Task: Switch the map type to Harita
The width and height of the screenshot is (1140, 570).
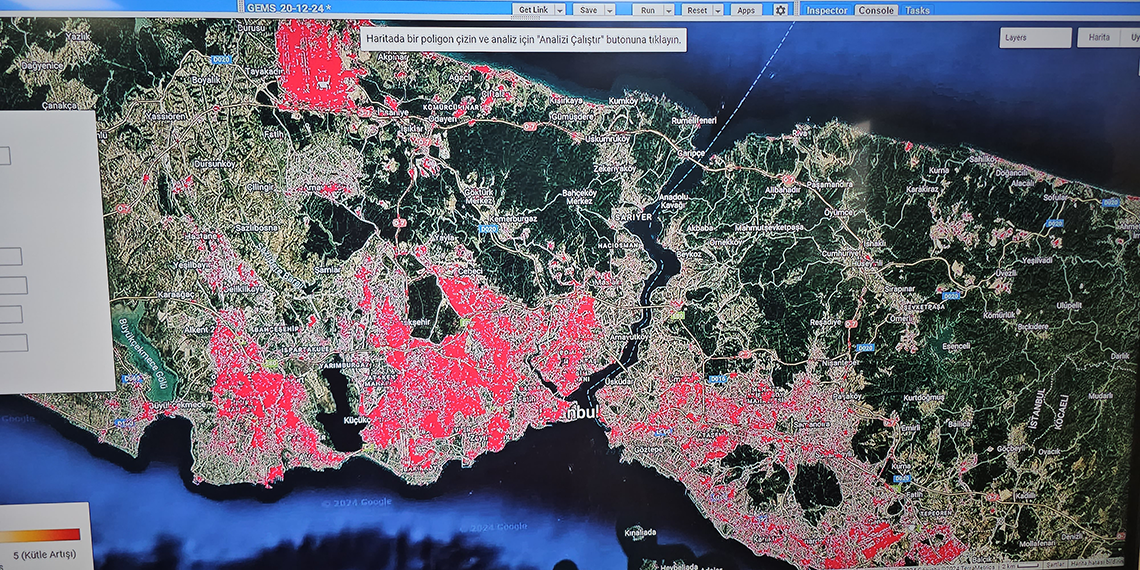Action: (x=1098, y=38)
